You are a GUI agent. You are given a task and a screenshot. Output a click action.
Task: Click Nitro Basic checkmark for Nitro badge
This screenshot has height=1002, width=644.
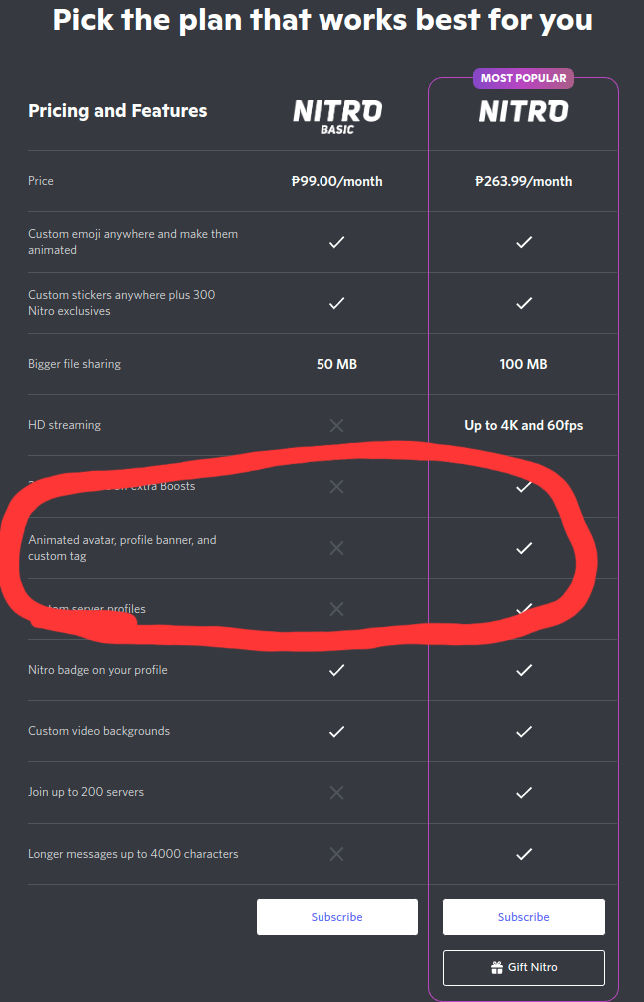click(337, 670)
